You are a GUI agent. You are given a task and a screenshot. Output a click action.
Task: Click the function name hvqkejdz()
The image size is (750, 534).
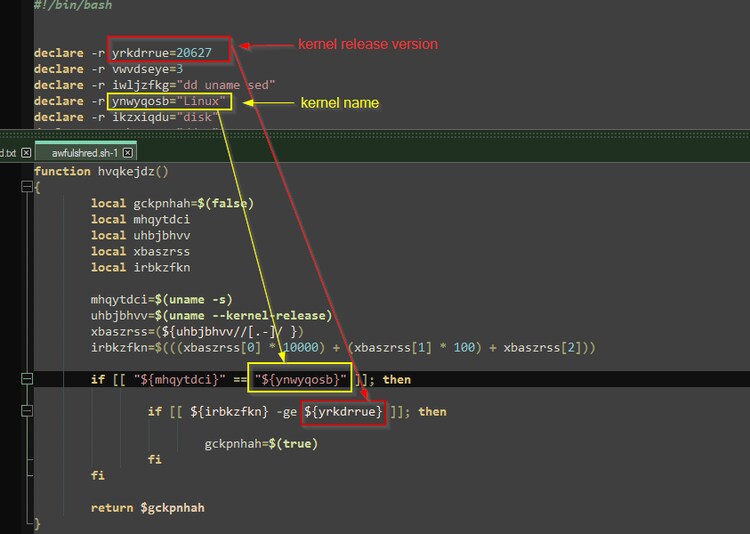133,171
